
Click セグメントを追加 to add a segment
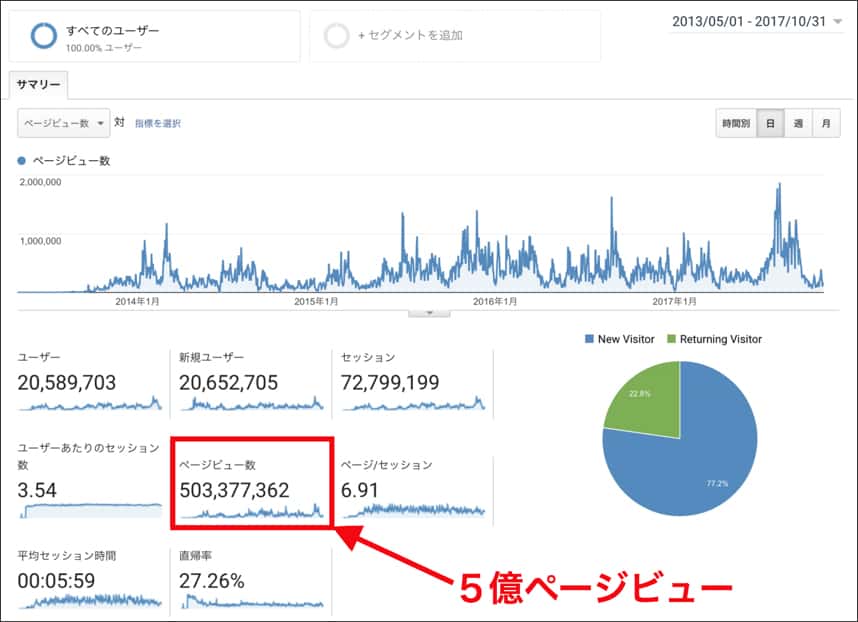[x=410, y=36]
